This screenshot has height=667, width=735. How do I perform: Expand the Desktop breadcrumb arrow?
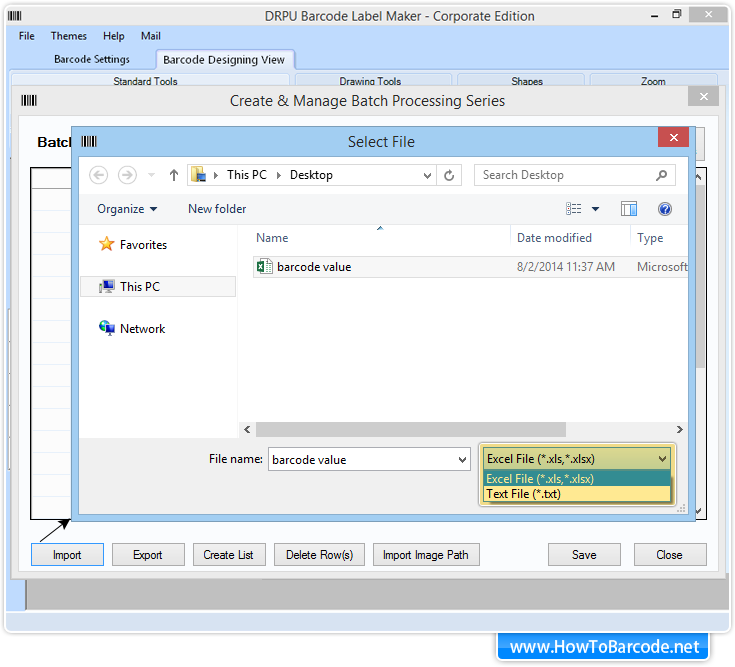278,175
